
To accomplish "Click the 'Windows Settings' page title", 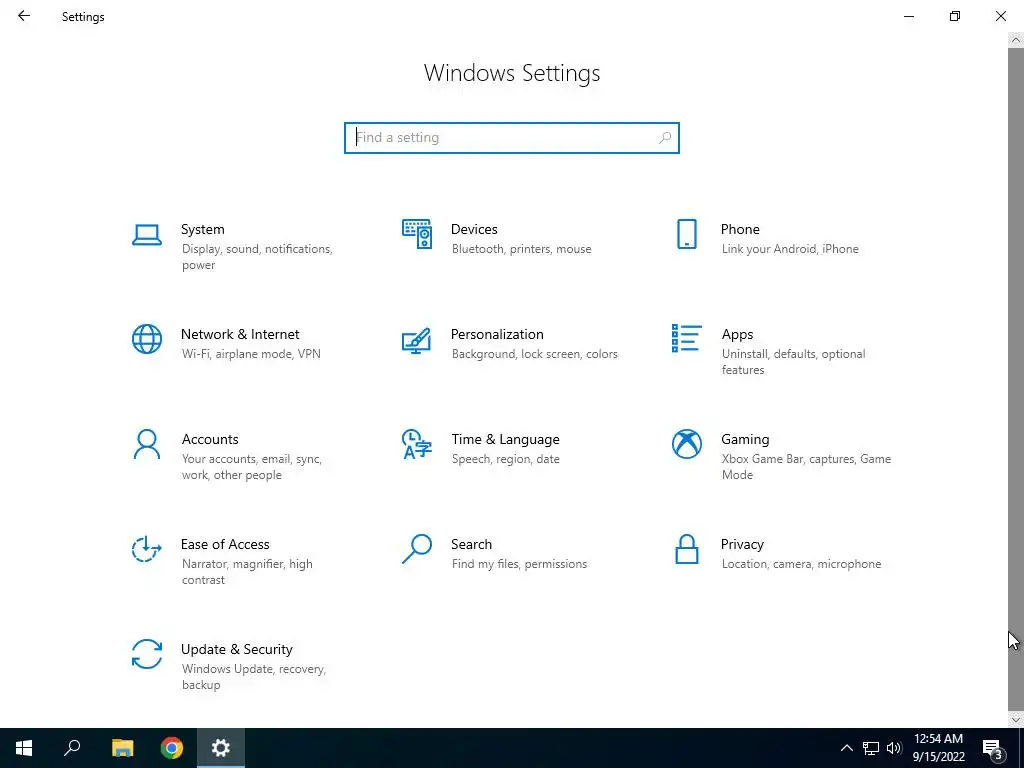I will [511, 73].
